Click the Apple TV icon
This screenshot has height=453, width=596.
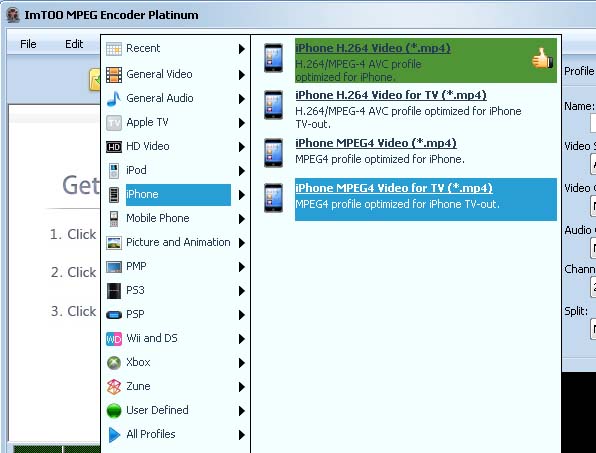tap(114, 123)
